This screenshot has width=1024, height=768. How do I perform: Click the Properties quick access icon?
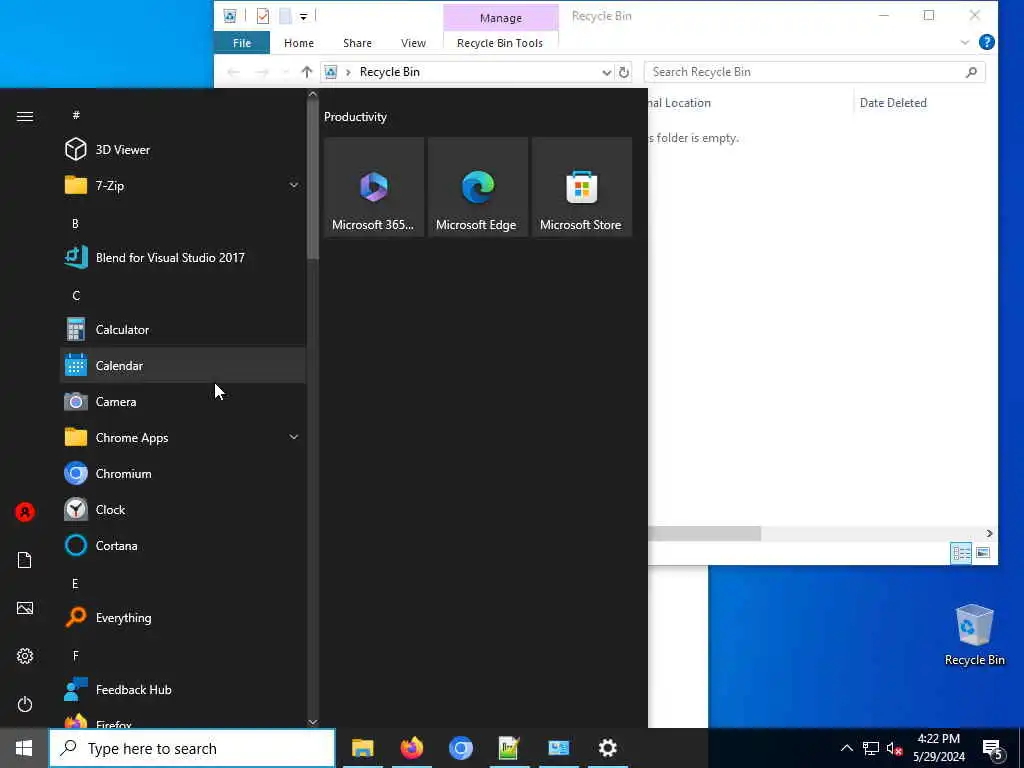pos(263,16)
